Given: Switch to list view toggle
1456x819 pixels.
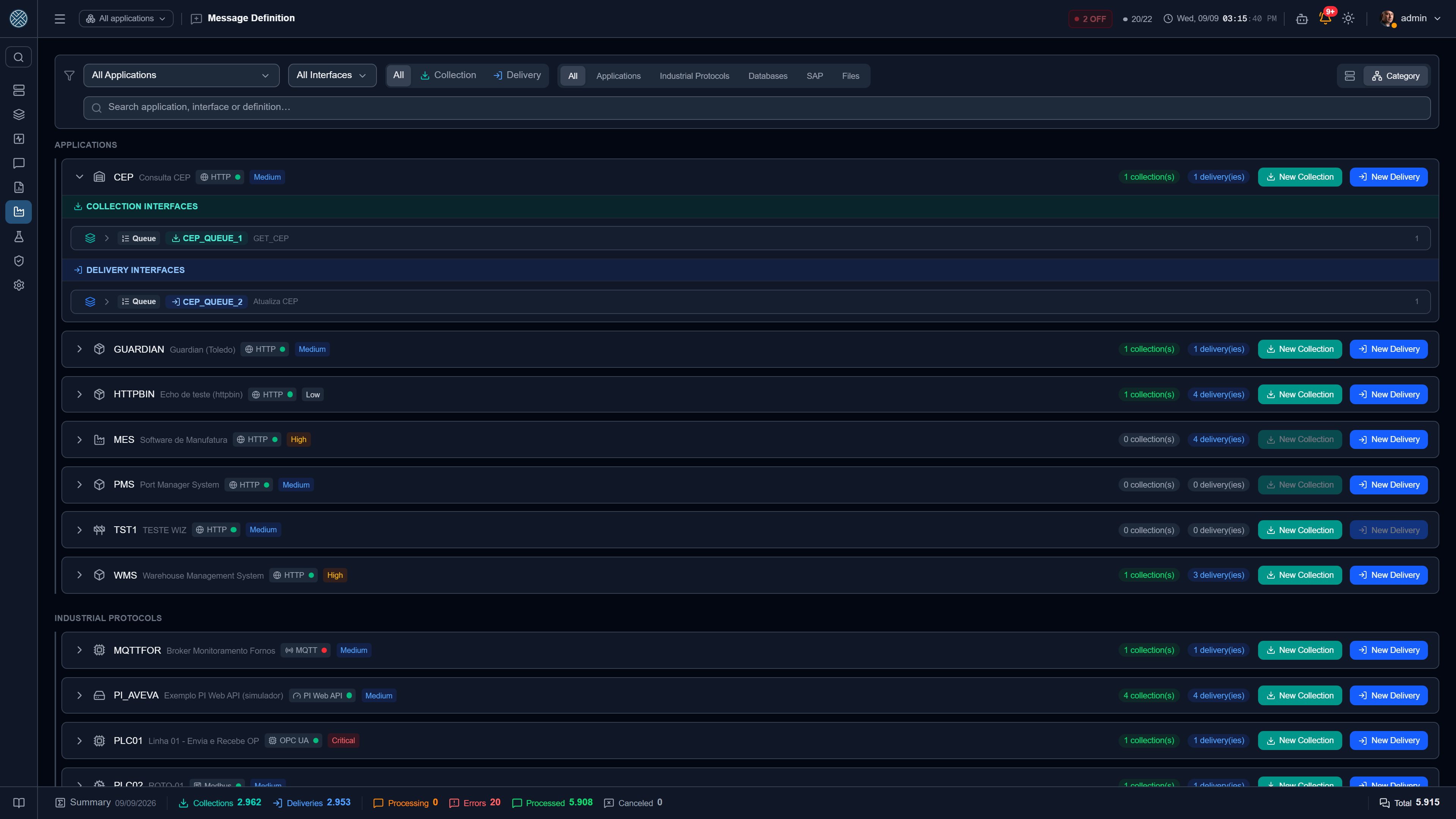Looking at the screenshot, I should pos(1350,76).
